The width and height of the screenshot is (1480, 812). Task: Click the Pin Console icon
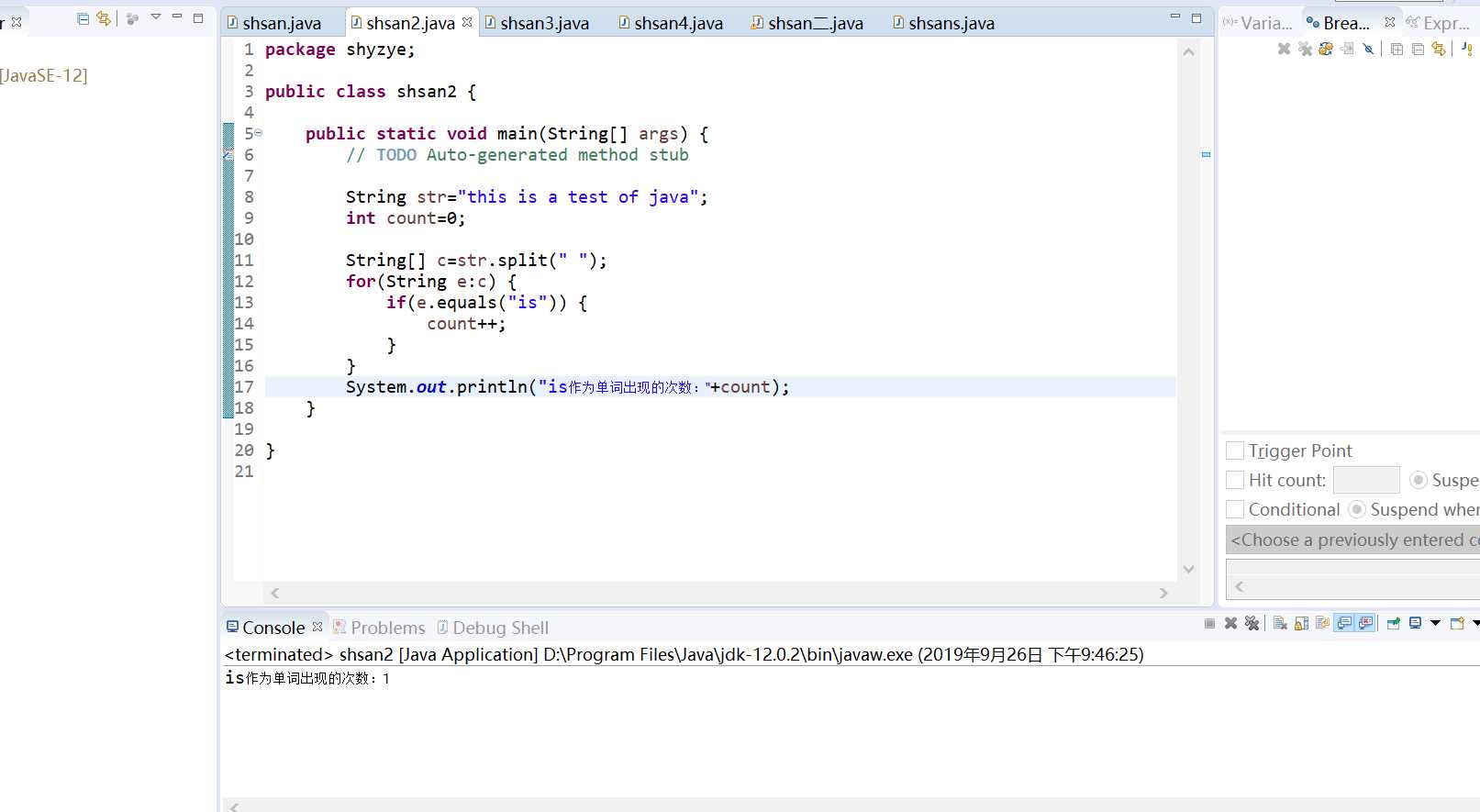[x=1394, y=623]
